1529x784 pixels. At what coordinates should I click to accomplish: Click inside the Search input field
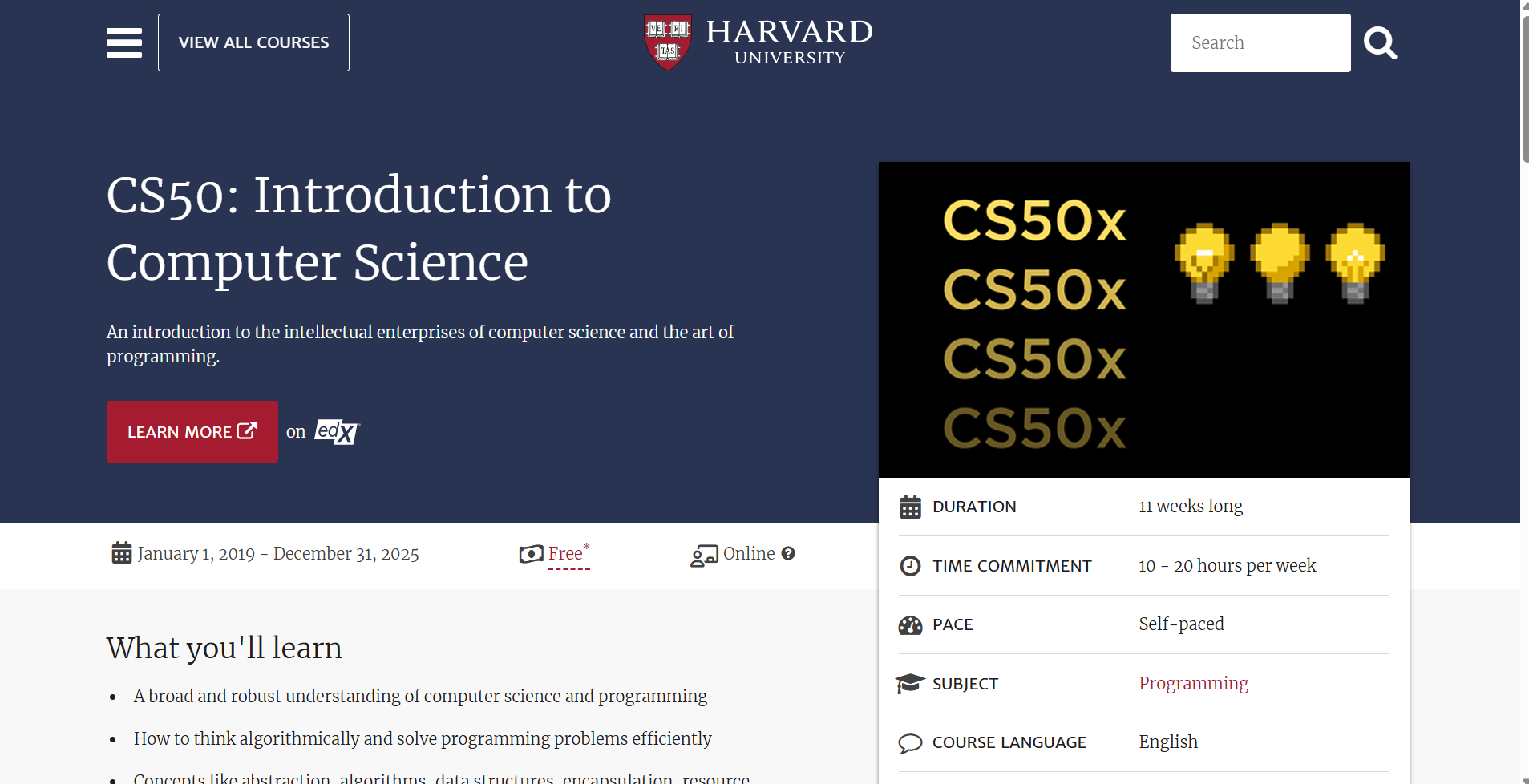pyautogui.click(x=1259, y=42)
